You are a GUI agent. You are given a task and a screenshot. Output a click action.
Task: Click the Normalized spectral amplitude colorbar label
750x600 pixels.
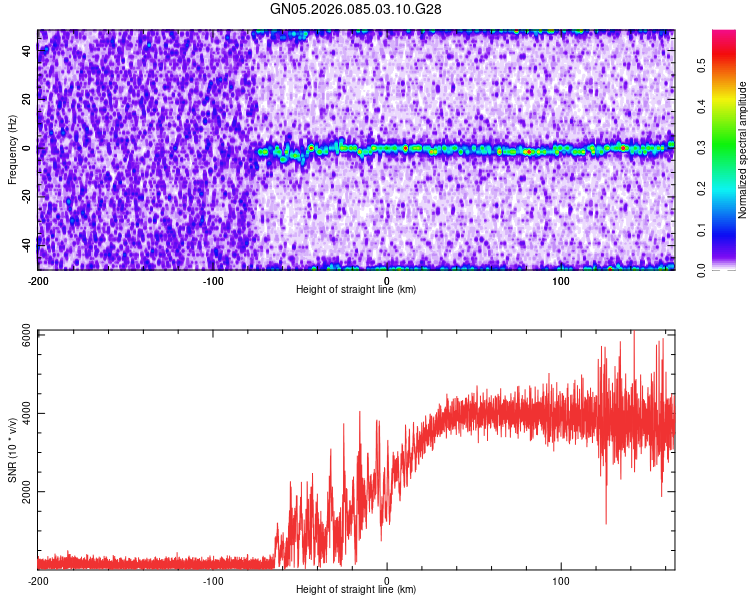(x=743, y=150)
